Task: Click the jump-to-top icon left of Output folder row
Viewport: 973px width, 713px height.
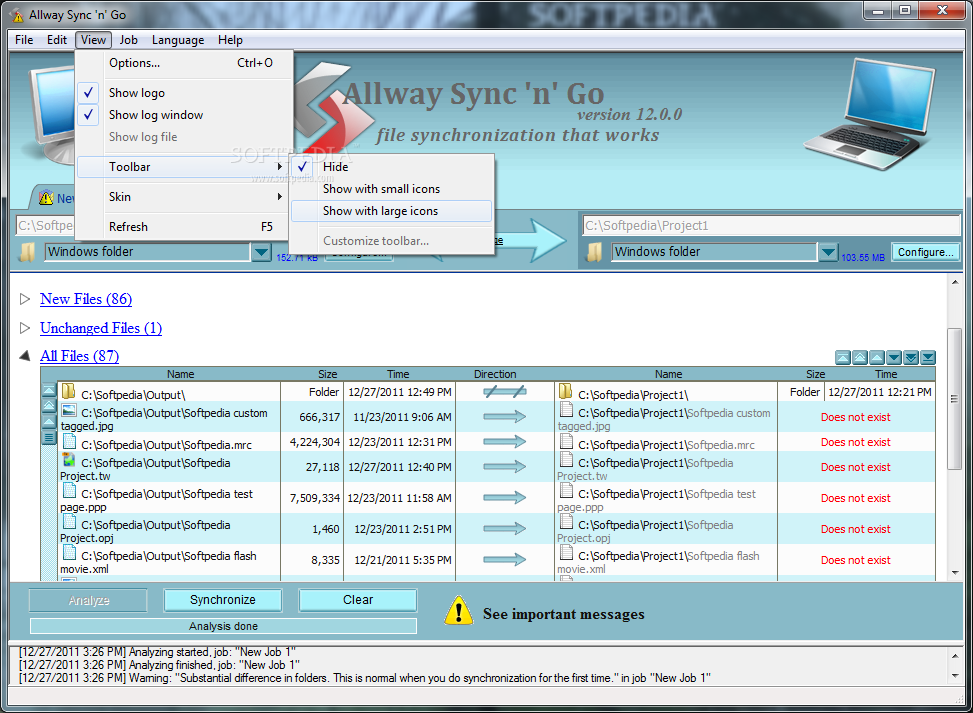Action: click(49, 390)
